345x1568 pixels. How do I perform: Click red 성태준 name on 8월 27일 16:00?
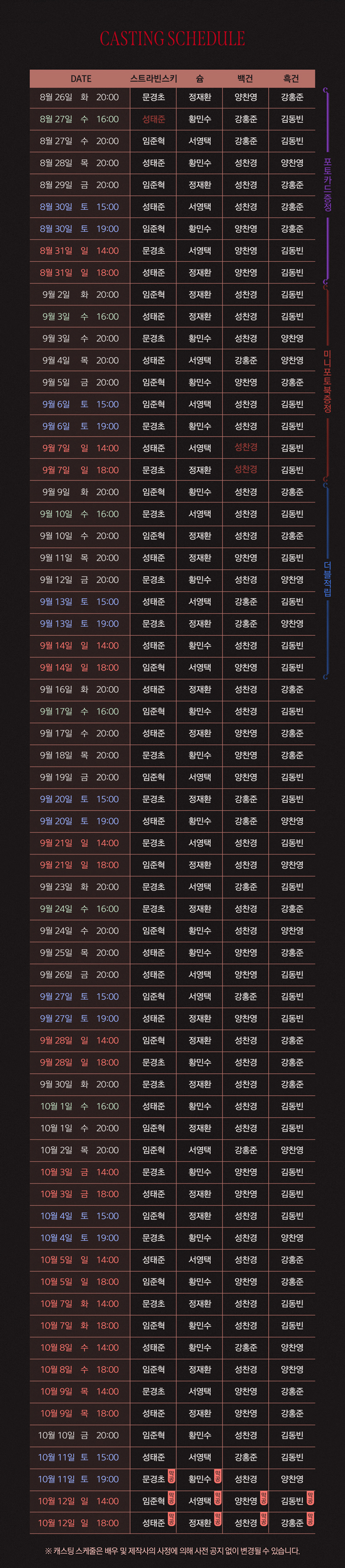[154, 119]
